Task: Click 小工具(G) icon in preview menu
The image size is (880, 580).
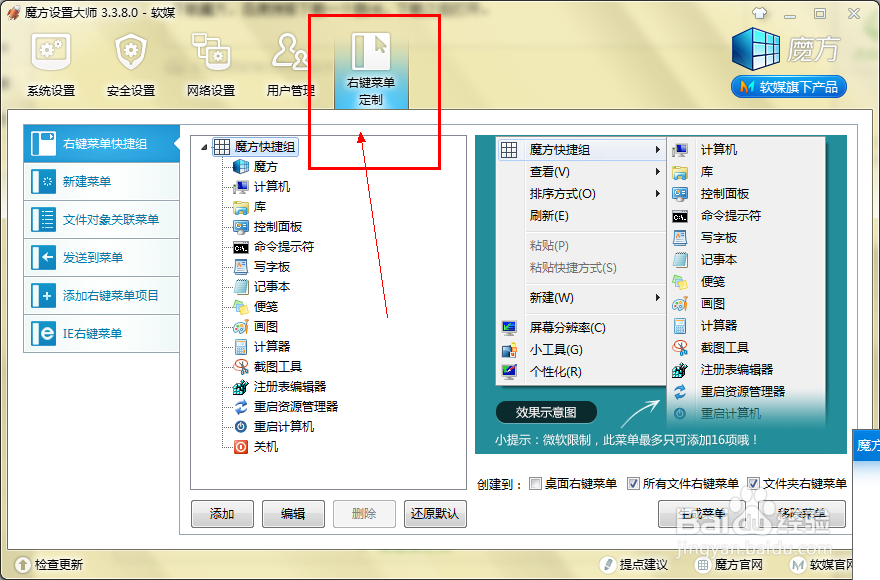Action: 509,350
